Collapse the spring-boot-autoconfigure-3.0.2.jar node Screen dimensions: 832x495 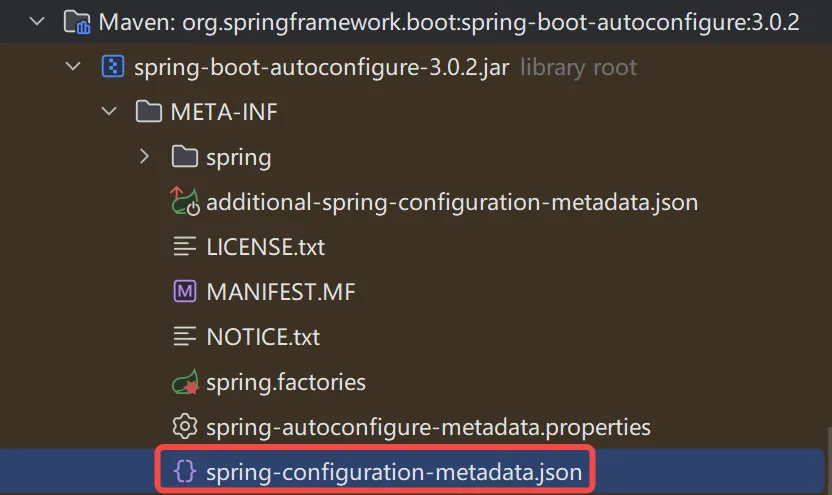[73, 67]
